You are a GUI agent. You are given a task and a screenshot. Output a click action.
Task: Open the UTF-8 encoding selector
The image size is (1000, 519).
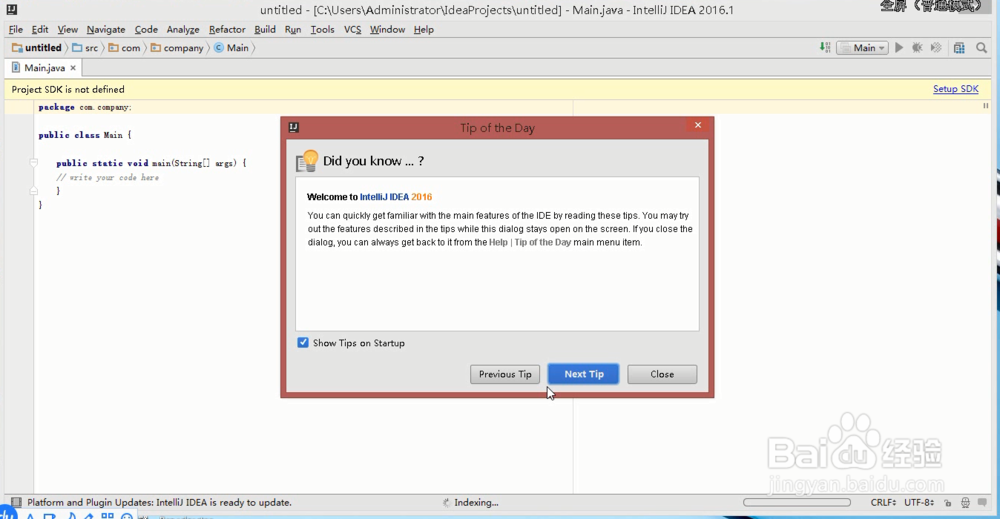click(x=919, y=502)
